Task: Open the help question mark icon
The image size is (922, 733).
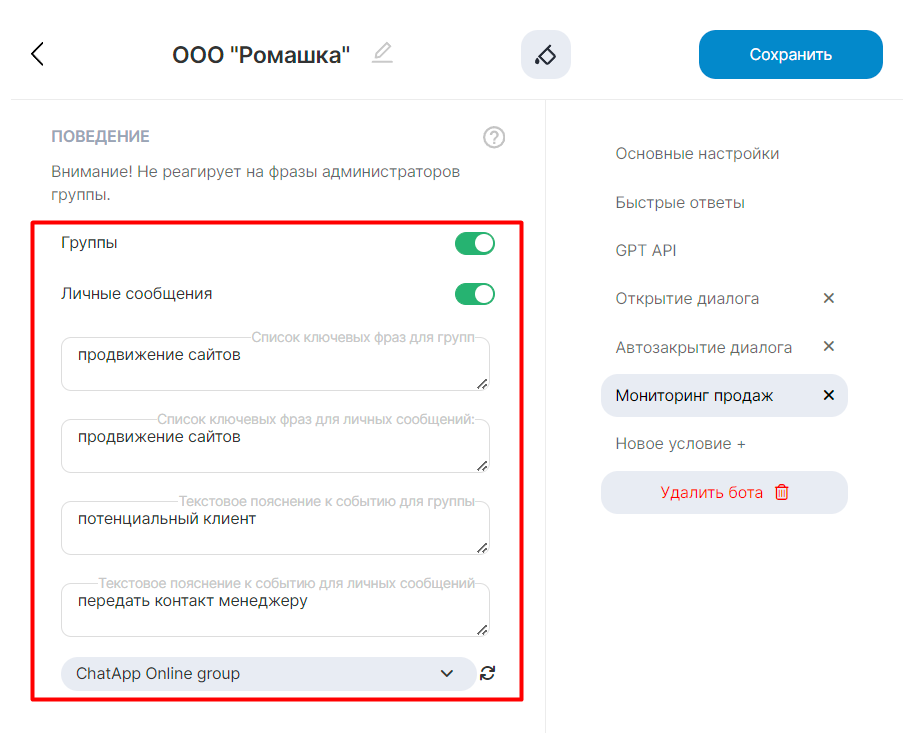Action: coord(494,138)
